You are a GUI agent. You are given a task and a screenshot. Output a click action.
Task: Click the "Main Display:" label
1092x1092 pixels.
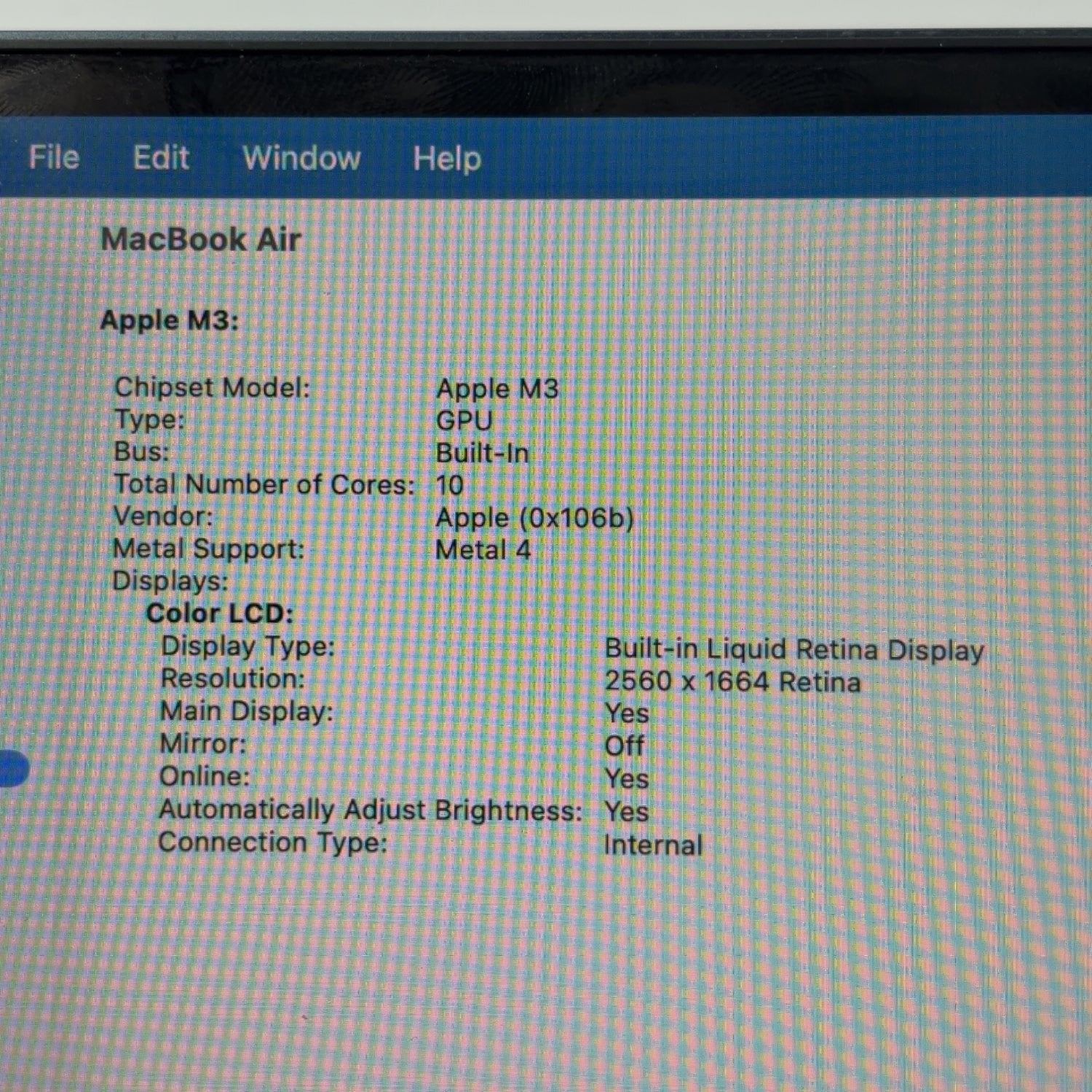(x=246, y=711)
